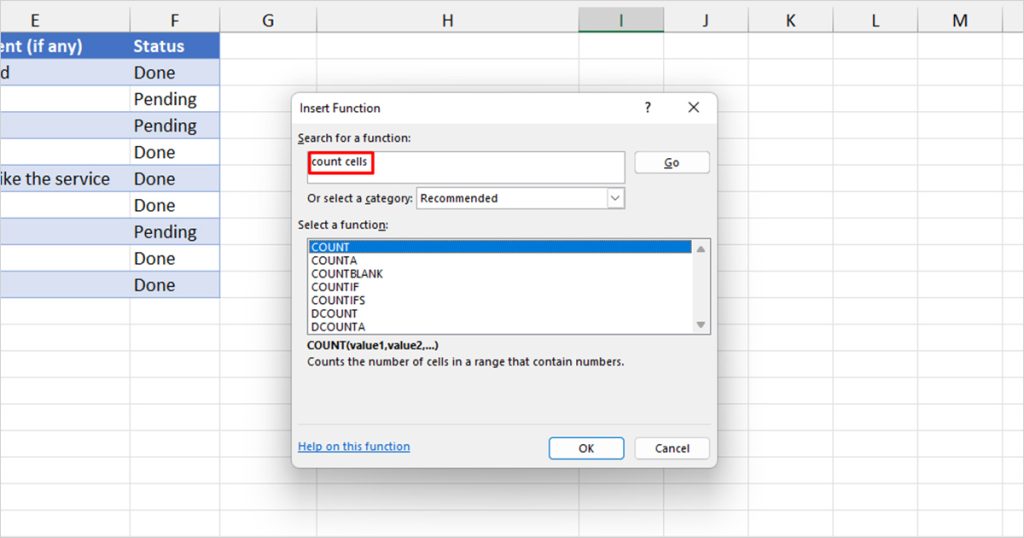Select COUNTA in the function list
This screenshot has height=538, width=1024.
[x=500, y=261]
